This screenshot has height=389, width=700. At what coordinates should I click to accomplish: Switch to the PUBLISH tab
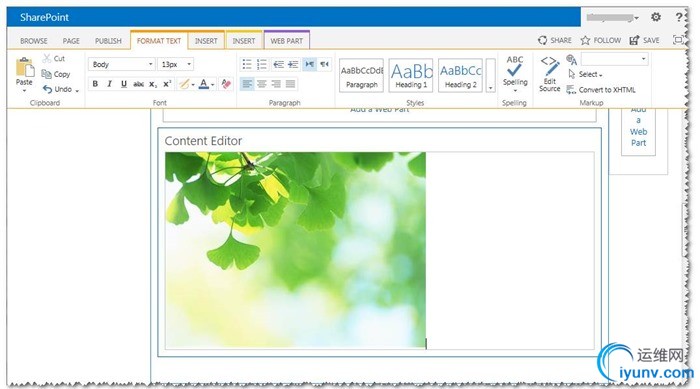tap(108, 41)
